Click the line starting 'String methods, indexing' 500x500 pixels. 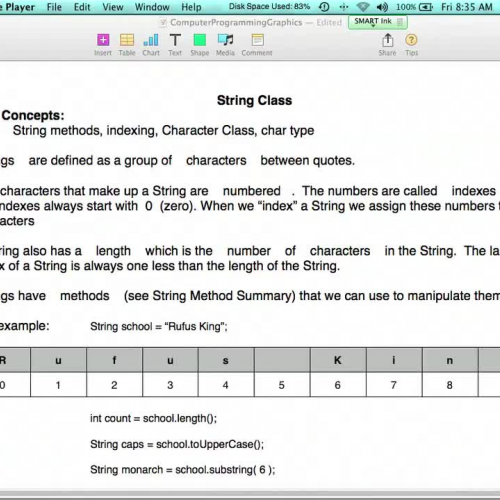(163, 130)
